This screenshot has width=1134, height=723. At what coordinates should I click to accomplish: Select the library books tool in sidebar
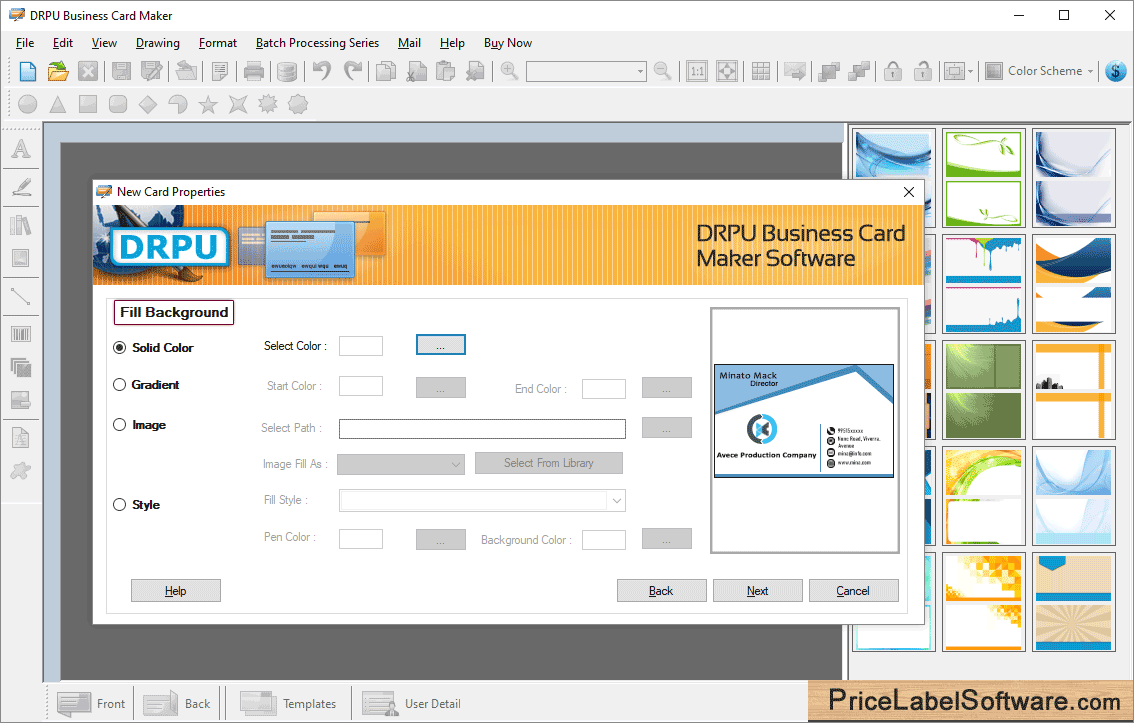tap(21, 225)
